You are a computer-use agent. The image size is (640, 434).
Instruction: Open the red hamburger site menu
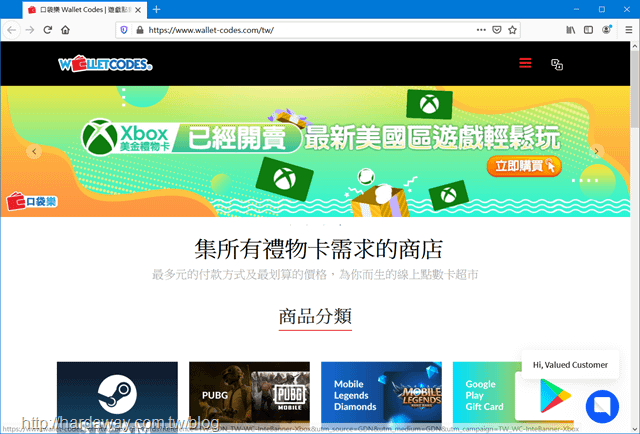pos(525,63)
